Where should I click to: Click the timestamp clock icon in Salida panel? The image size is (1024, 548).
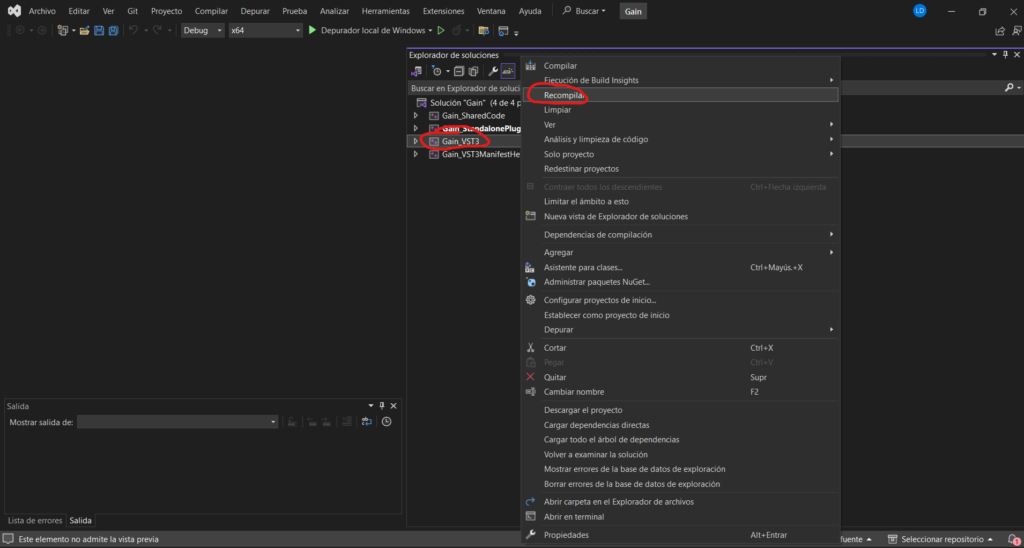(x=387, y=422)
